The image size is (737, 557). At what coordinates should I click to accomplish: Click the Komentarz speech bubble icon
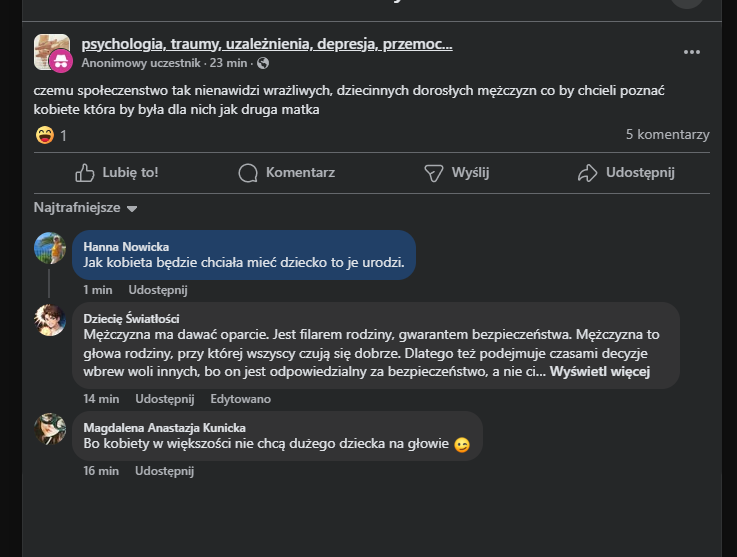(x=248, y=173)
